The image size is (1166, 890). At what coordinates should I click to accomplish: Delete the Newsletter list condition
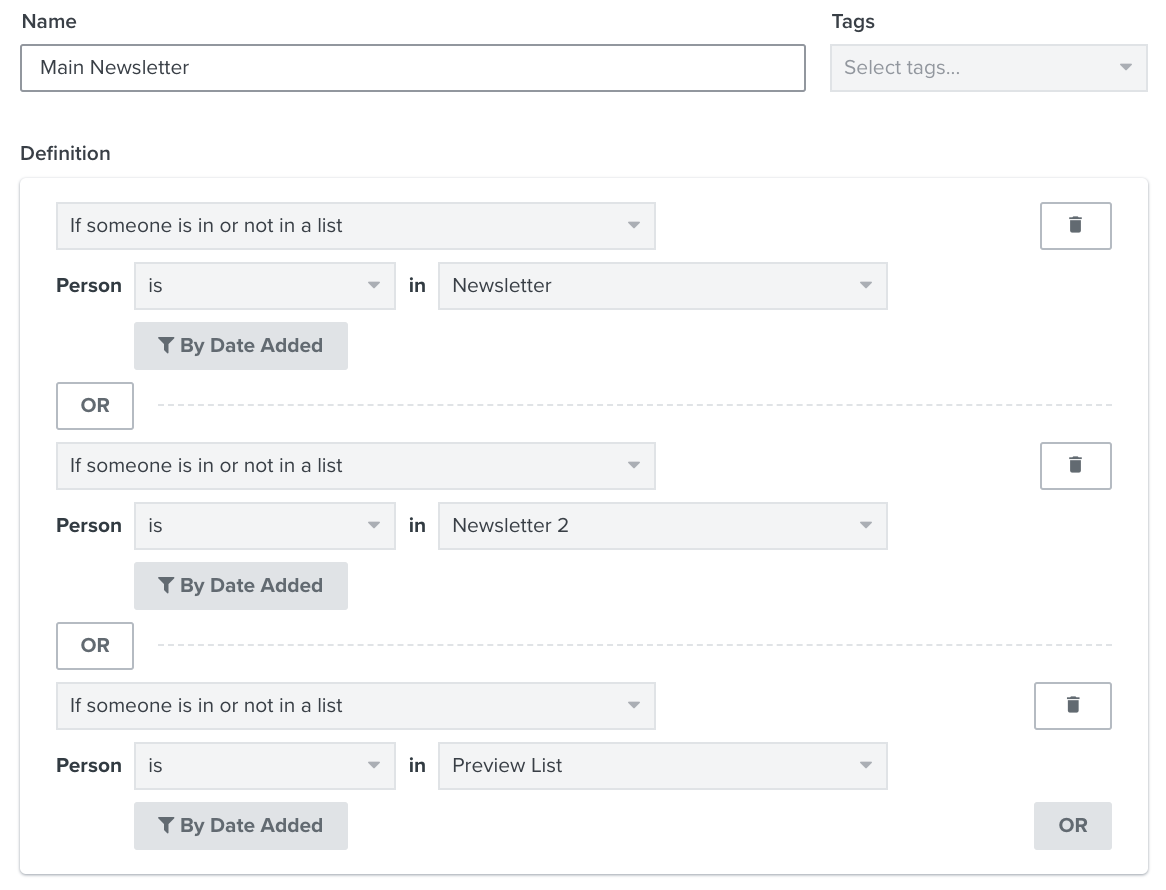[x=1075, y=225]
